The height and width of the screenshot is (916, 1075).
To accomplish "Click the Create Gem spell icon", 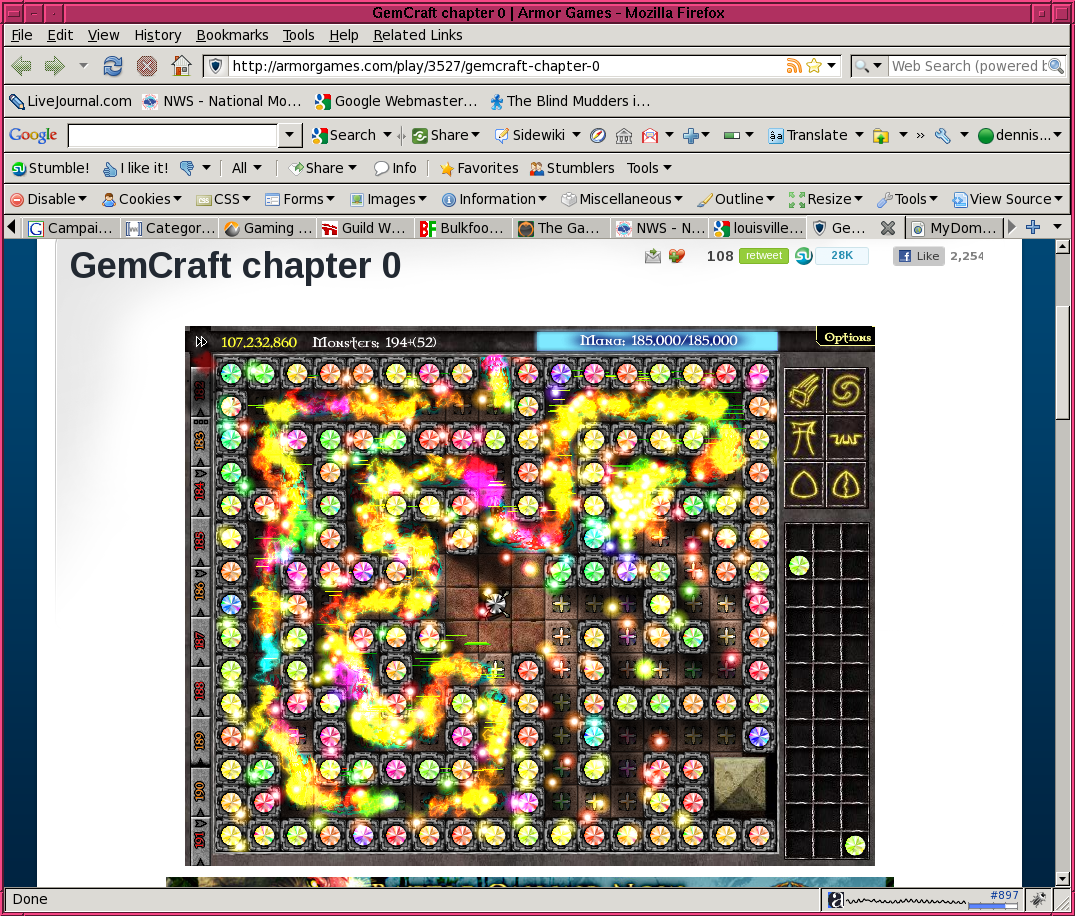I will click(x=804, y=484).
